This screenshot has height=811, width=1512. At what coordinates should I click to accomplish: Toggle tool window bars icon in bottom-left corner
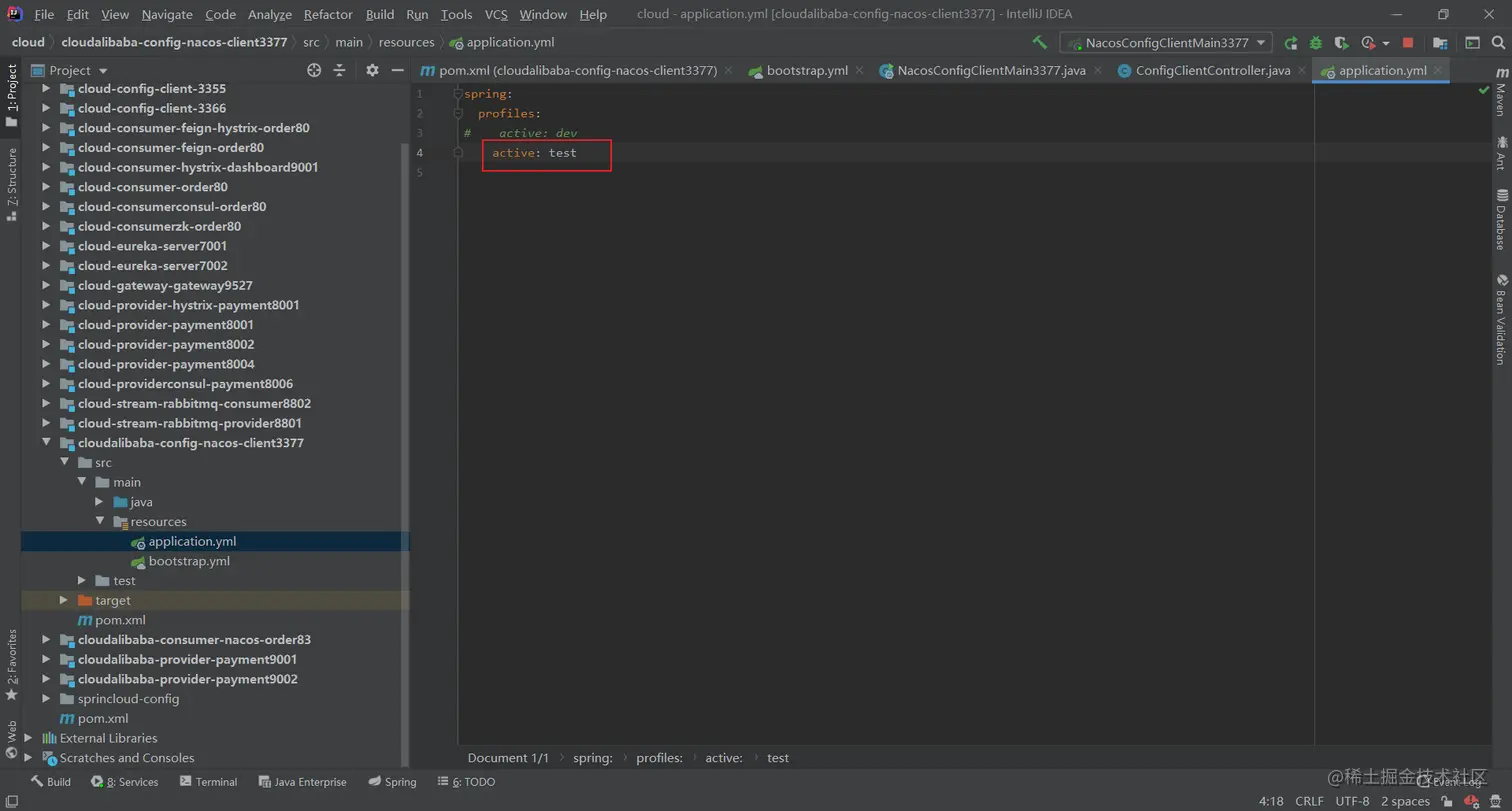tap(11, 801)
